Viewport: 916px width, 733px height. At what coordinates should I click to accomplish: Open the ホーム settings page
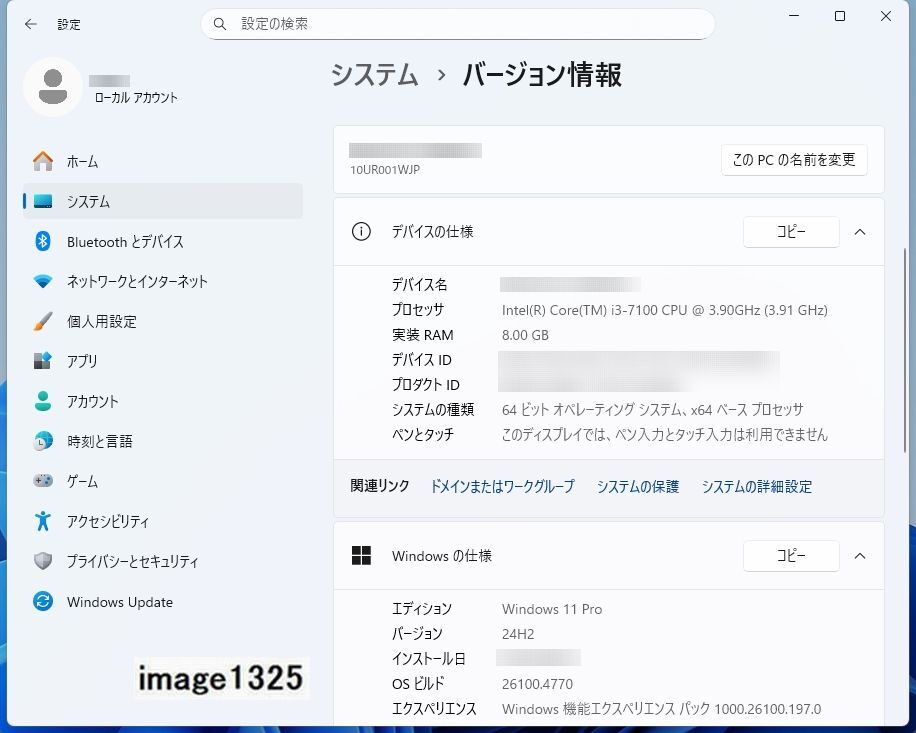pos(162,161)
